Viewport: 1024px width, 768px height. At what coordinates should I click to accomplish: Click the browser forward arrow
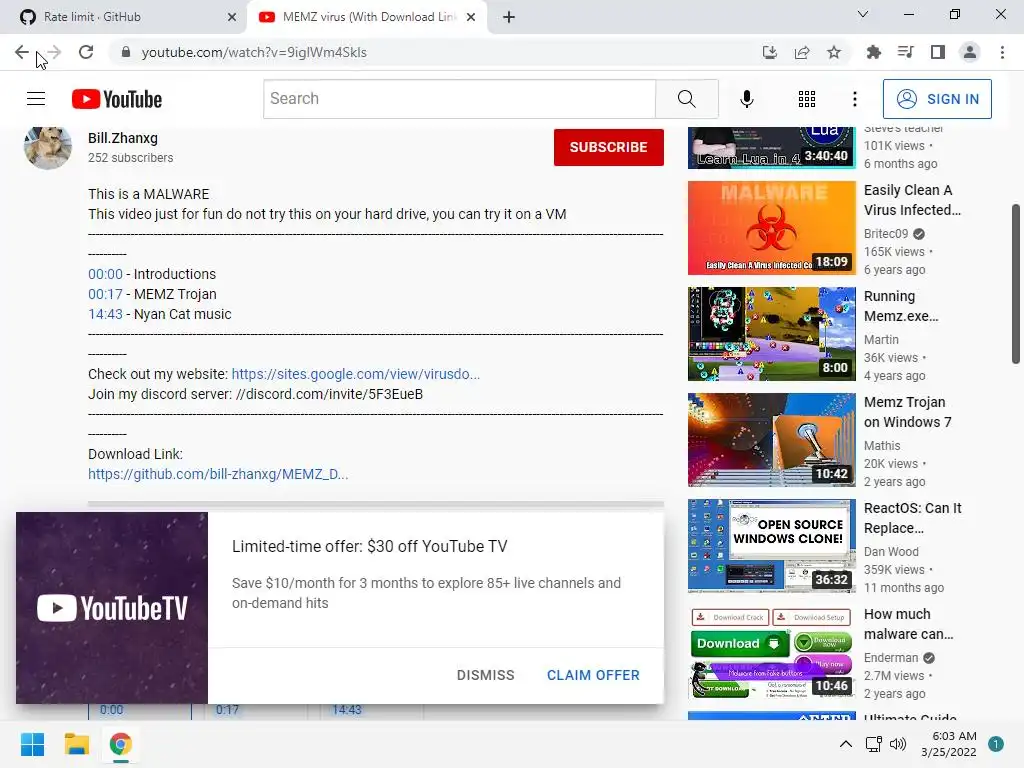[54, 52]
